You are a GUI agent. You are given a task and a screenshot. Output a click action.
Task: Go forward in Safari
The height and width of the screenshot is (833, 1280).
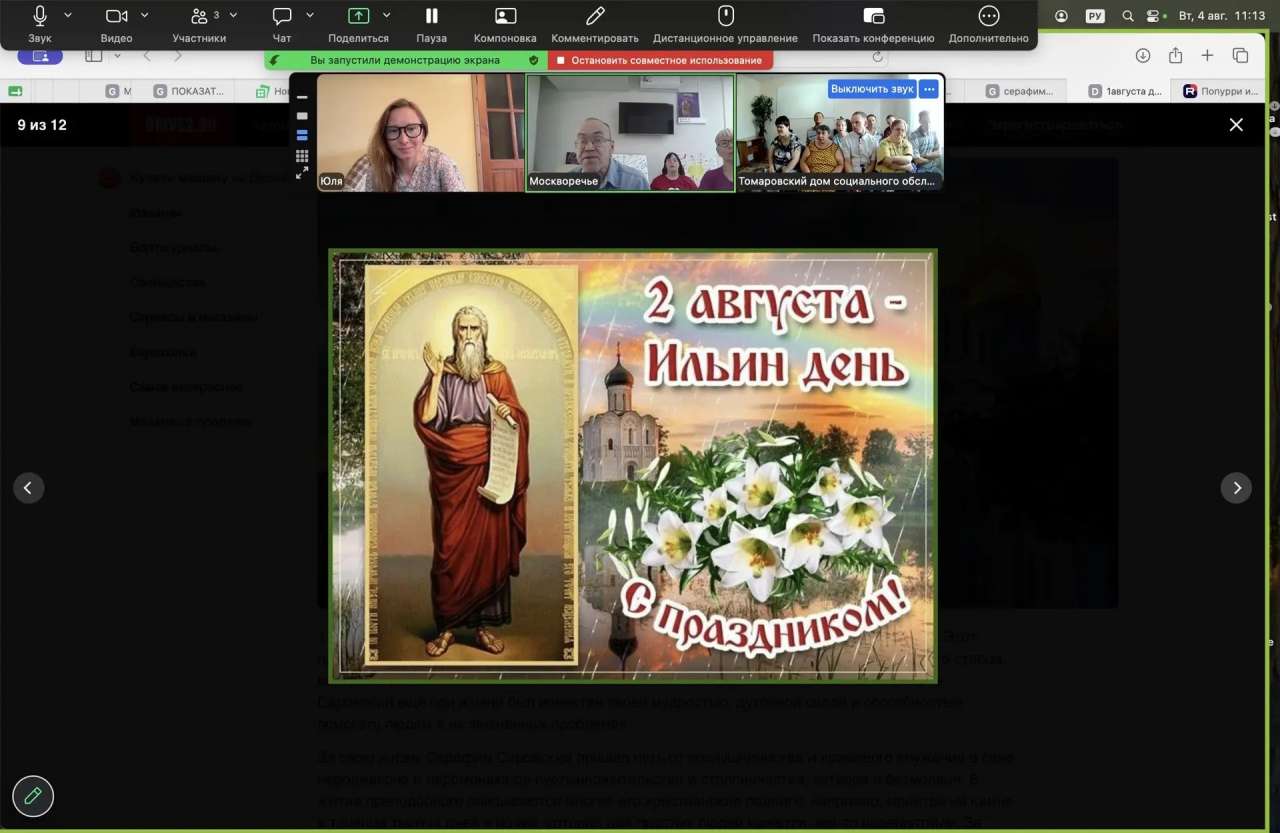tap(178, 56)
